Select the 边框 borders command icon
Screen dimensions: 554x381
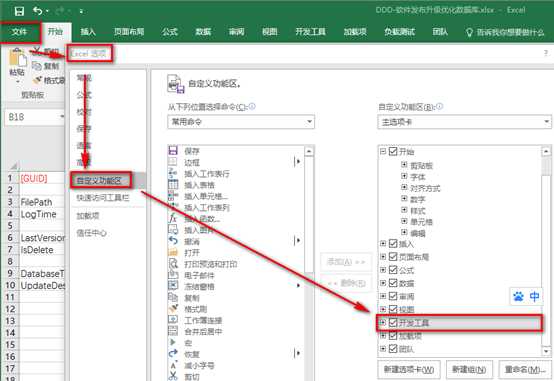173,162
